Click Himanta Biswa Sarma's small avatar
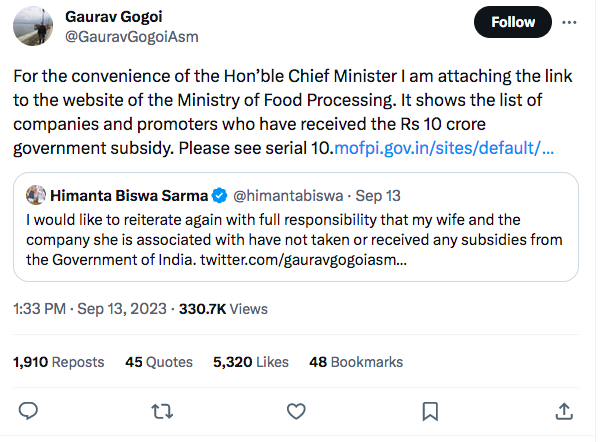 [36, 193]
